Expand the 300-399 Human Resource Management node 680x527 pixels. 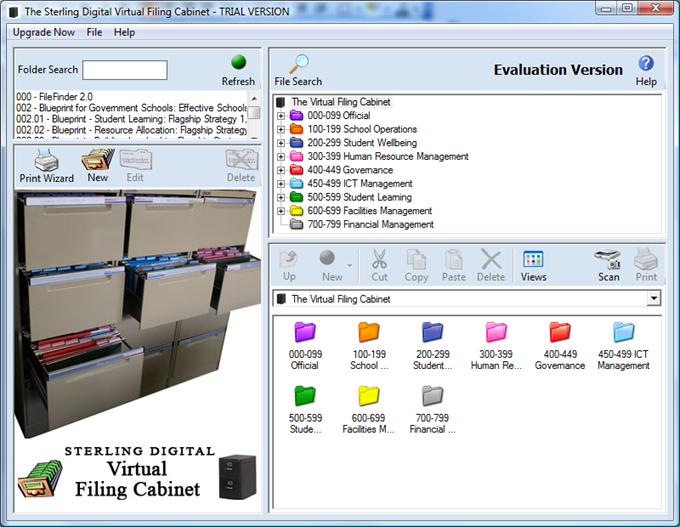click(281, 157)
